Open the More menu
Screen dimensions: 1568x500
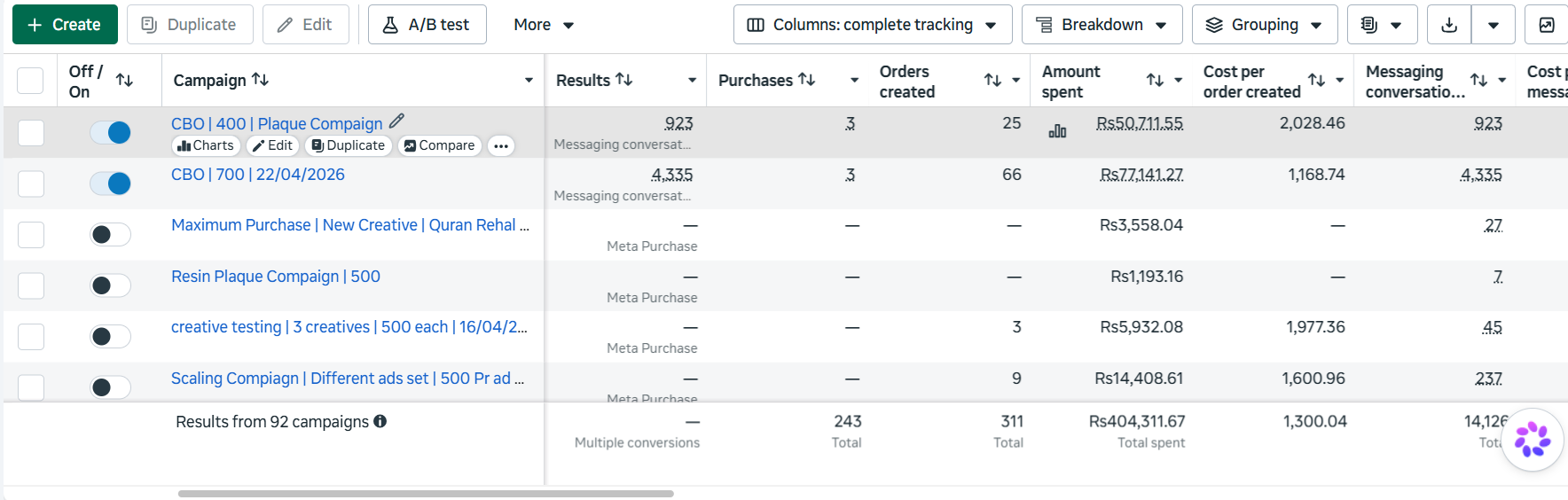point(544,25)
